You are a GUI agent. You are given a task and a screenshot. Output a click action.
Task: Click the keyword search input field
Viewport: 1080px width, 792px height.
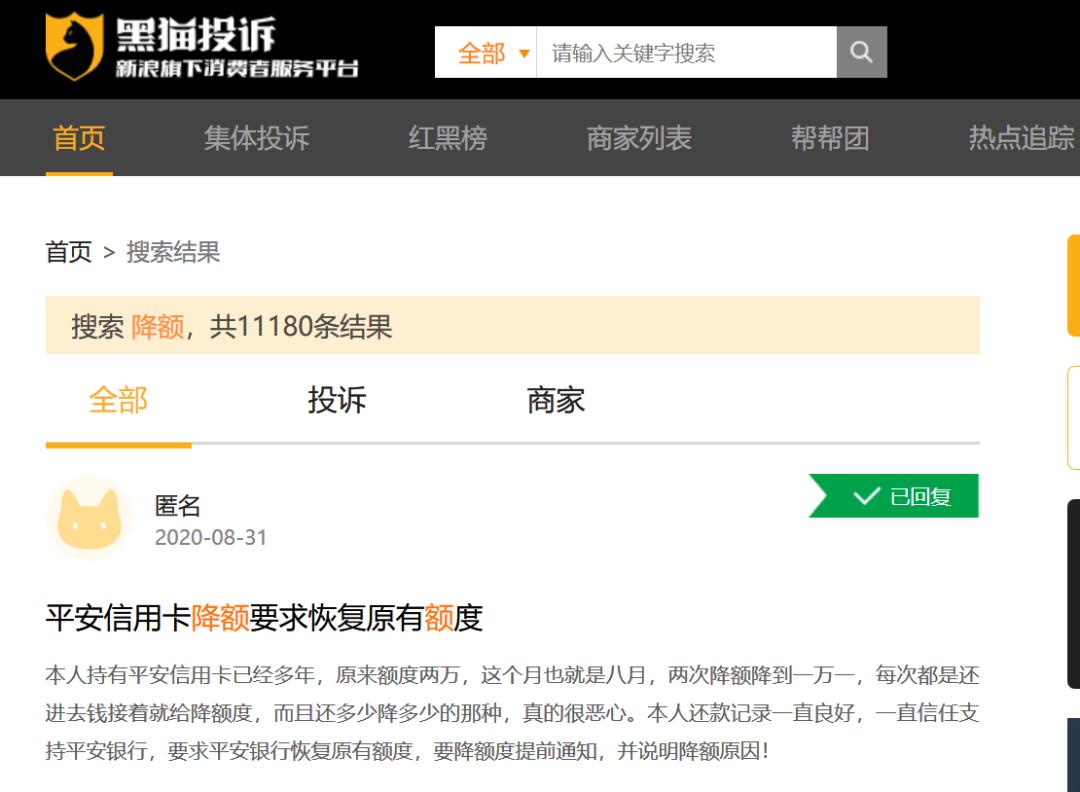(x=685, y=51)
